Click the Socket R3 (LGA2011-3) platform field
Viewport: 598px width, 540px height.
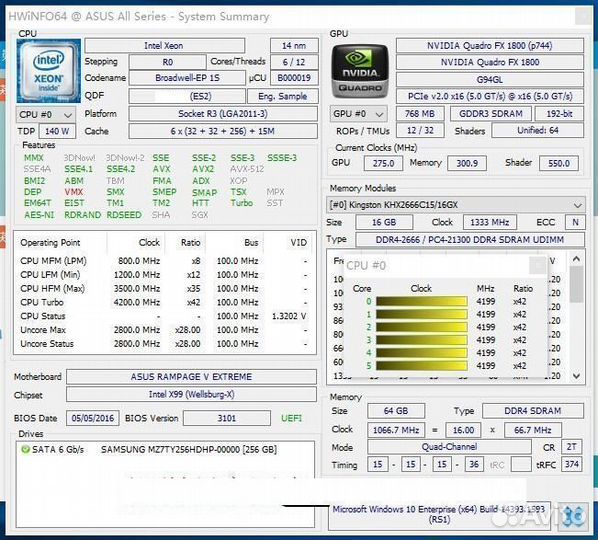click(223, 114)
